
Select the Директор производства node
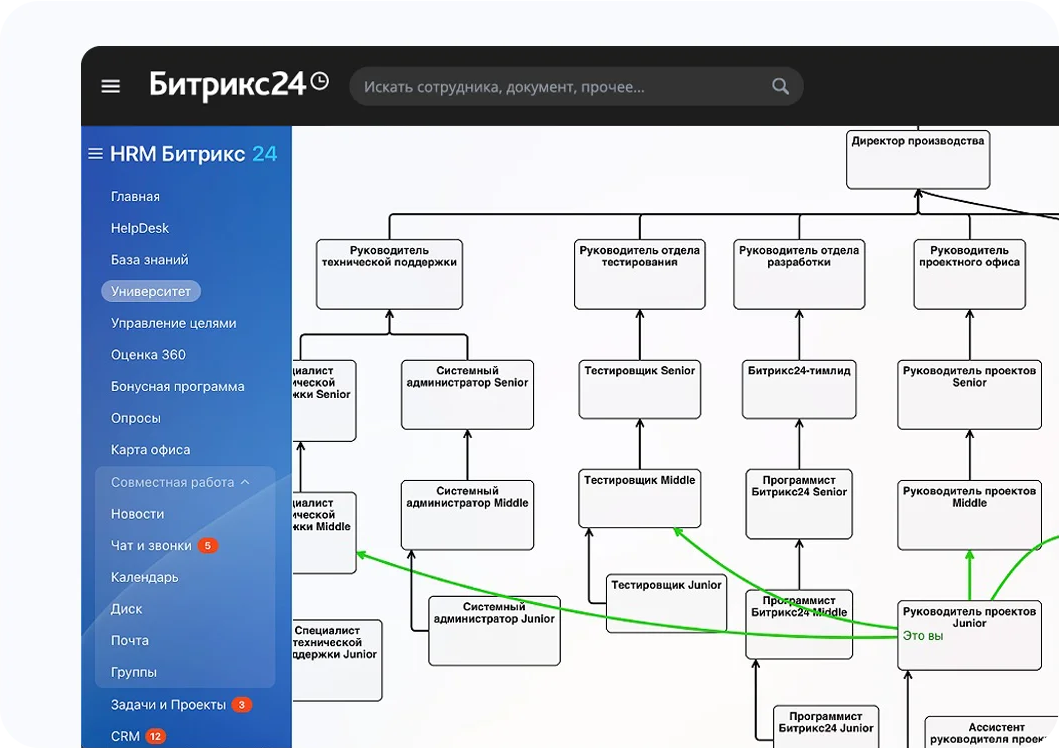tap(918, 160)
